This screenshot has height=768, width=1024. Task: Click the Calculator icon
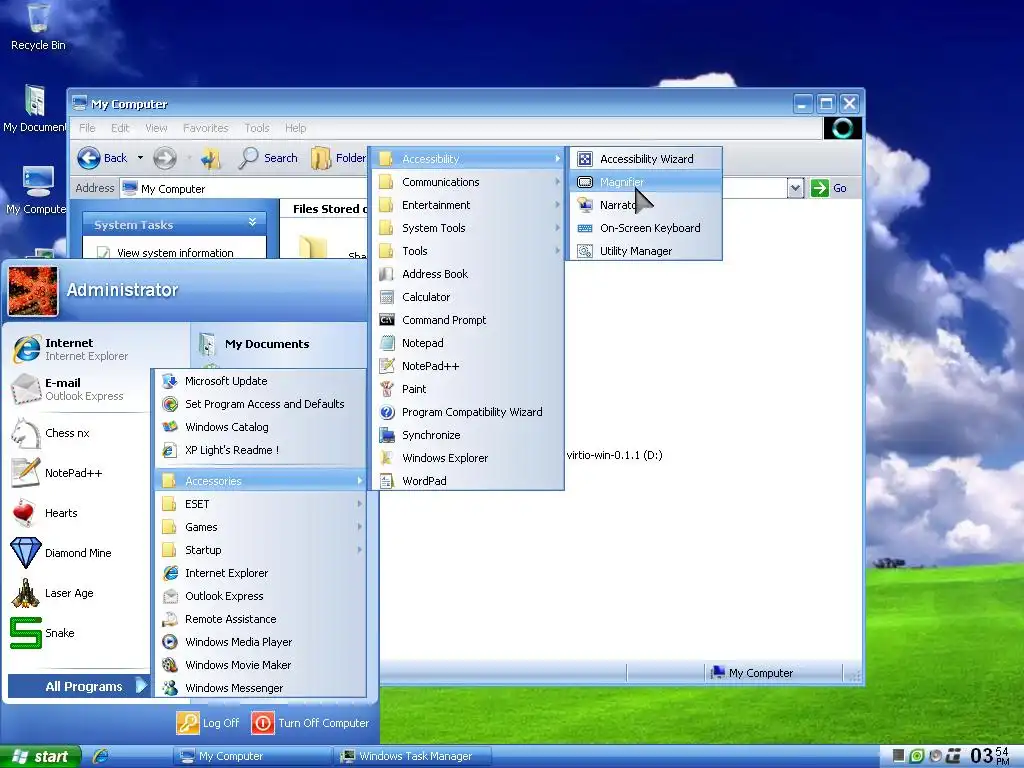[387, 297]
